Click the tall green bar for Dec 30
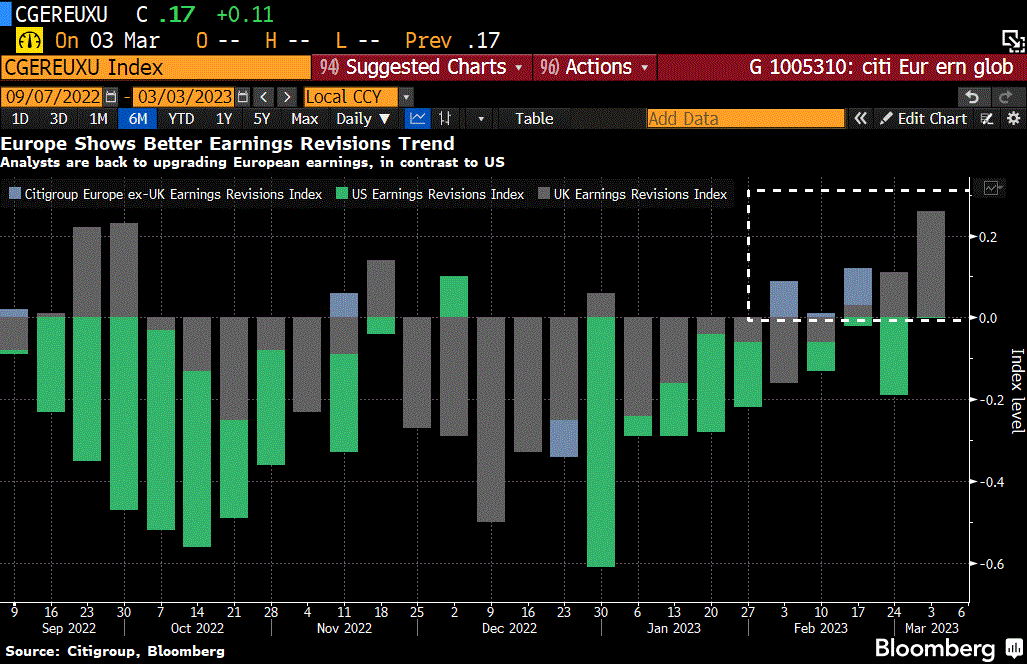Screen dimensions: 1027x664 point(601,442)
